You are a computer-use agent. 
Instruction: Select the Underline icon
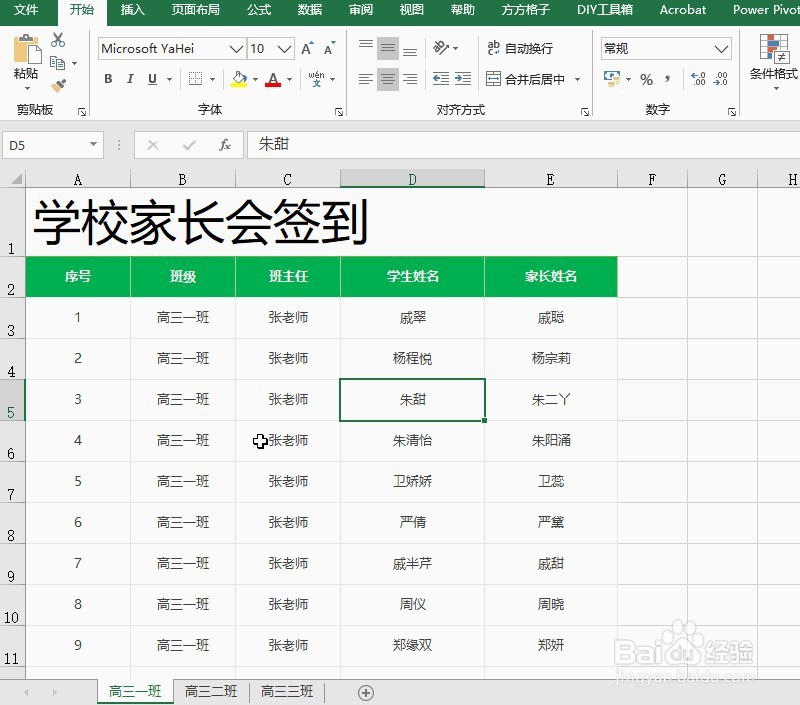click(x=152, y=78)
